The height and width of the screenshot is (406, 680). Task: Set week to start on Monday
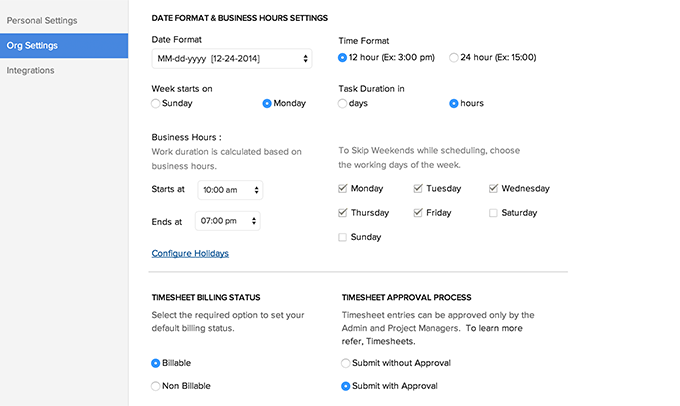267,103
